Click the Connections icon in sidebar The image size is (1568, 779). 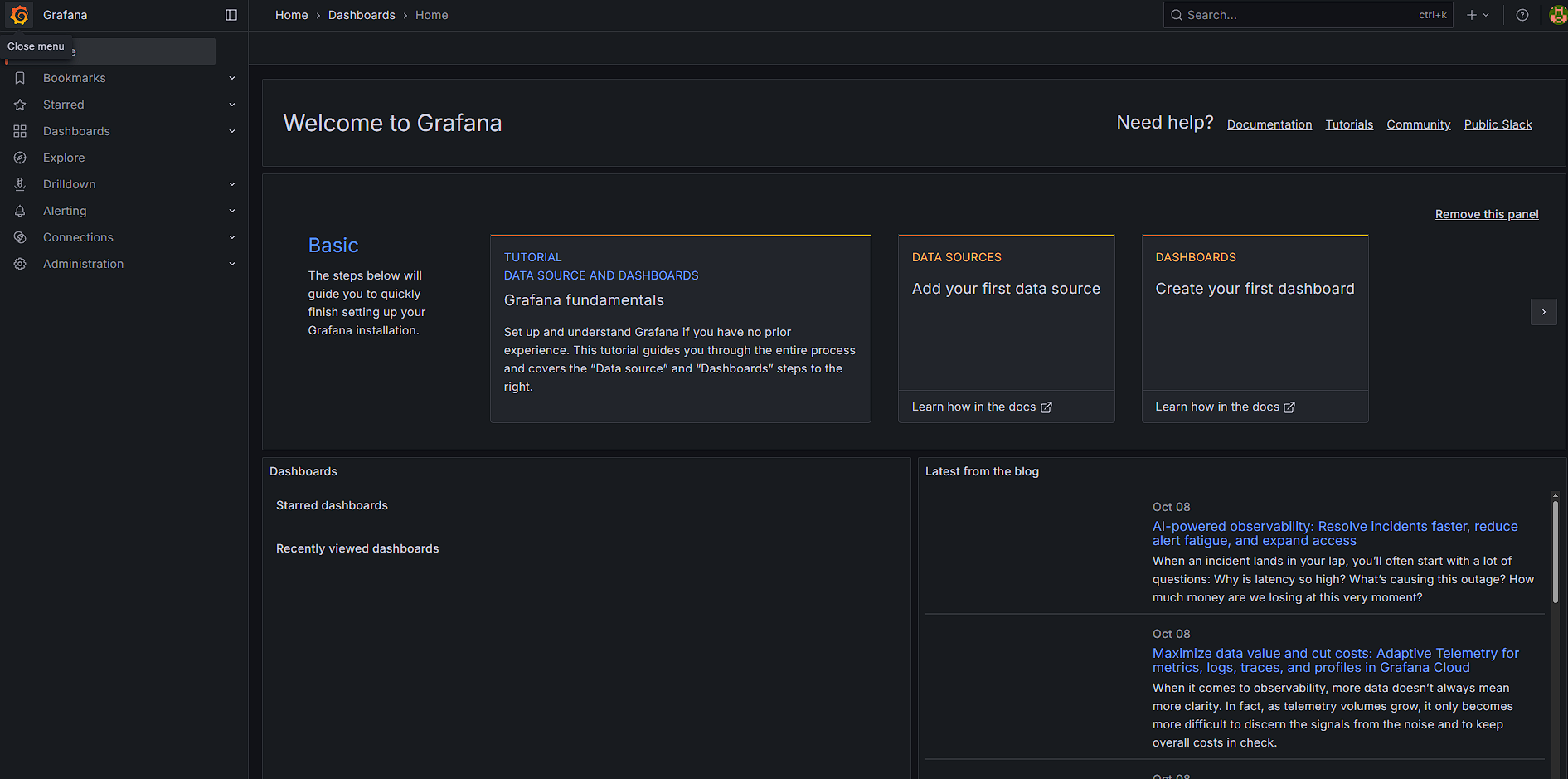click(x=20, y=237)
